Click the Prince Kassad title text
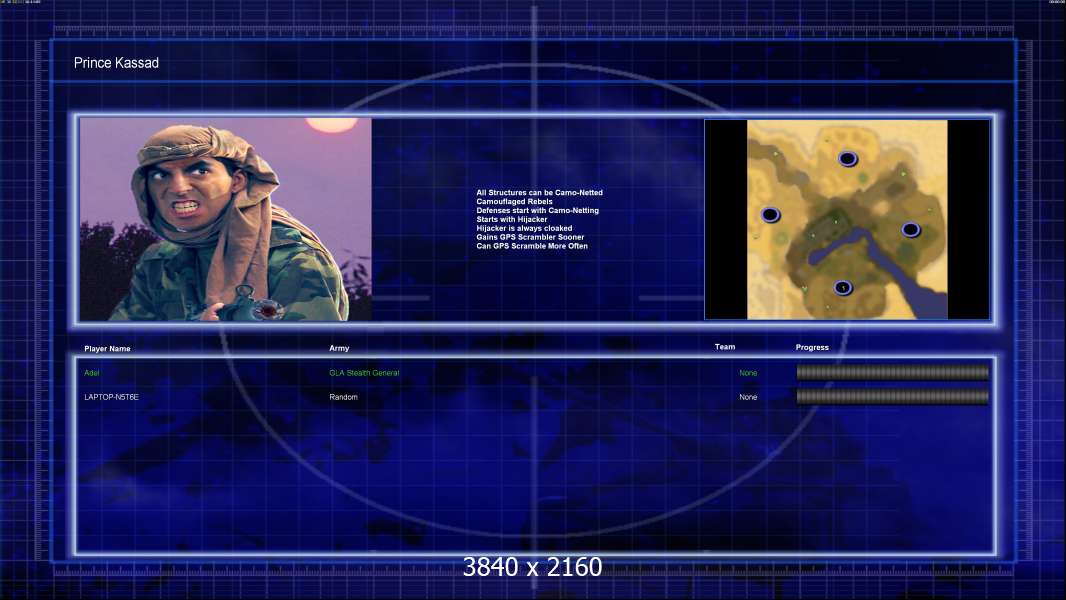The width and height of the screenshot is (1066, 600). pos(116,63)
